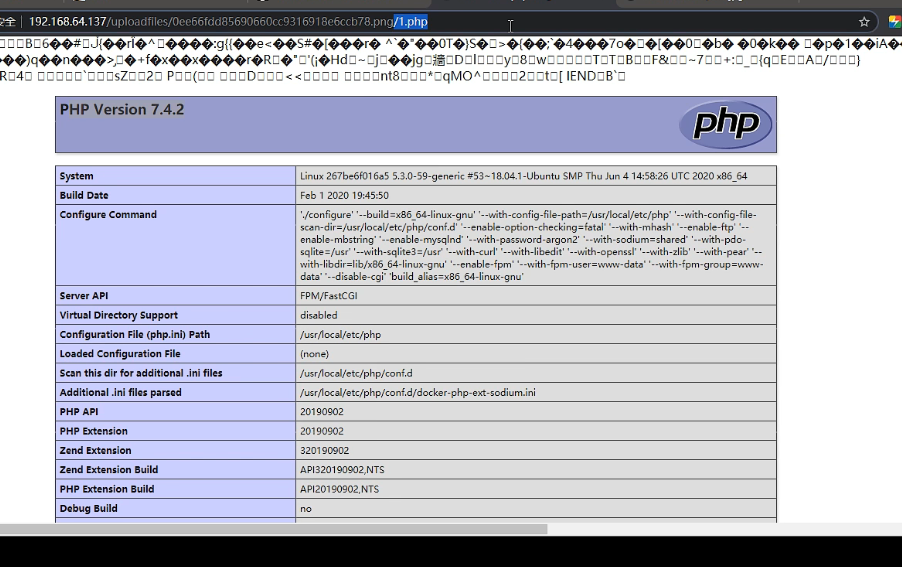Select the 'PHP API' label
Image resolution: width=902 pixels, height=567 pixels.
pyautogui.click(x=79, y=412)
